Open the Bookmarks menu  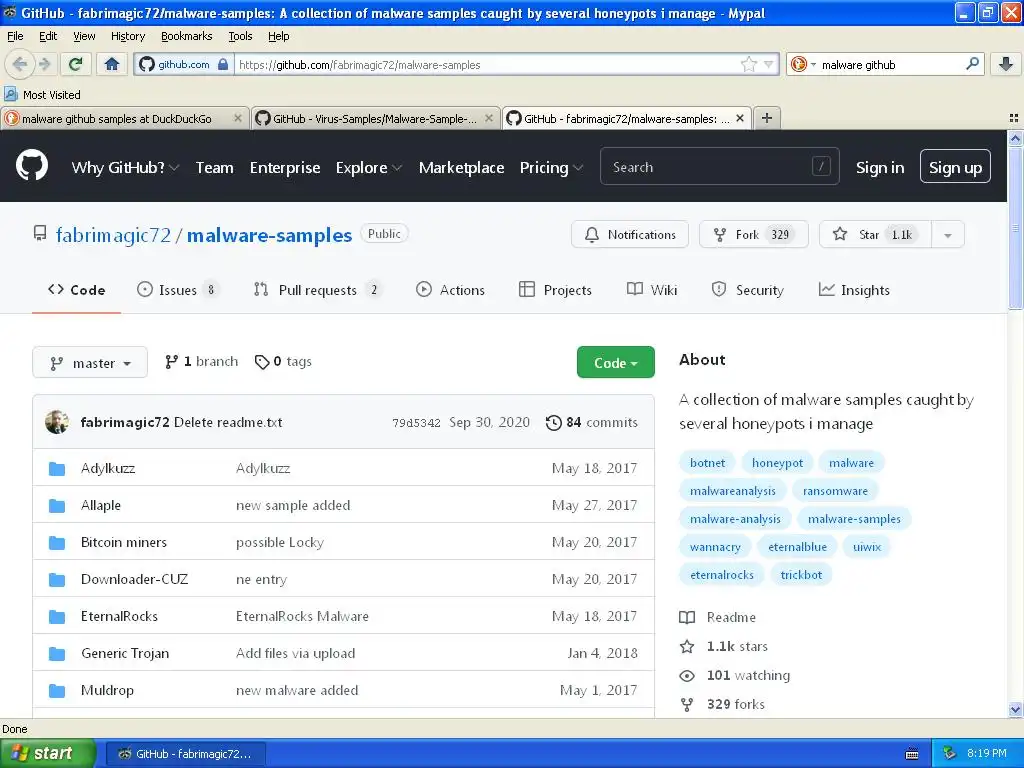(187, 36)
